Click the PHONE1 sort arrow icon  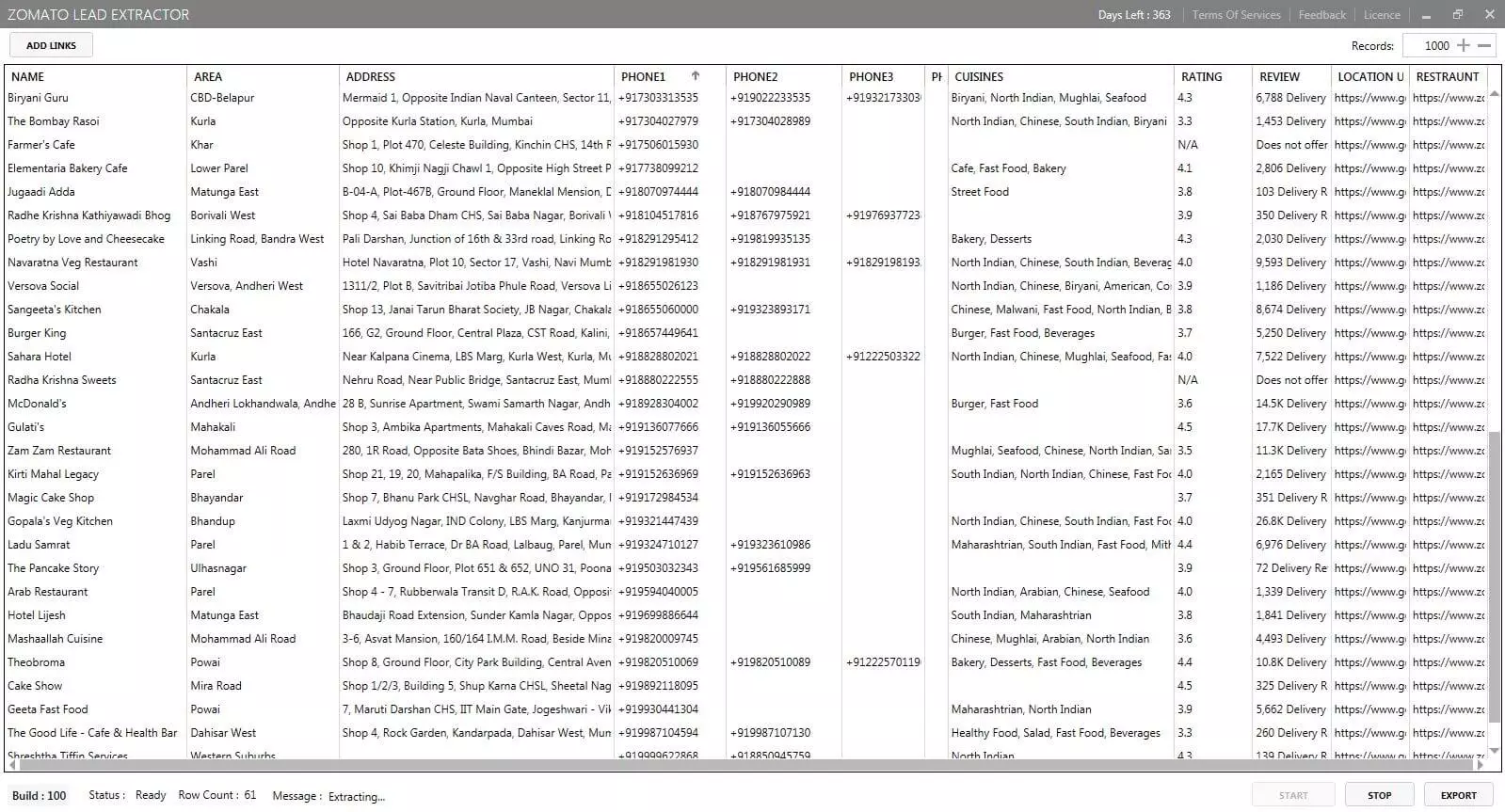point(696,76)
